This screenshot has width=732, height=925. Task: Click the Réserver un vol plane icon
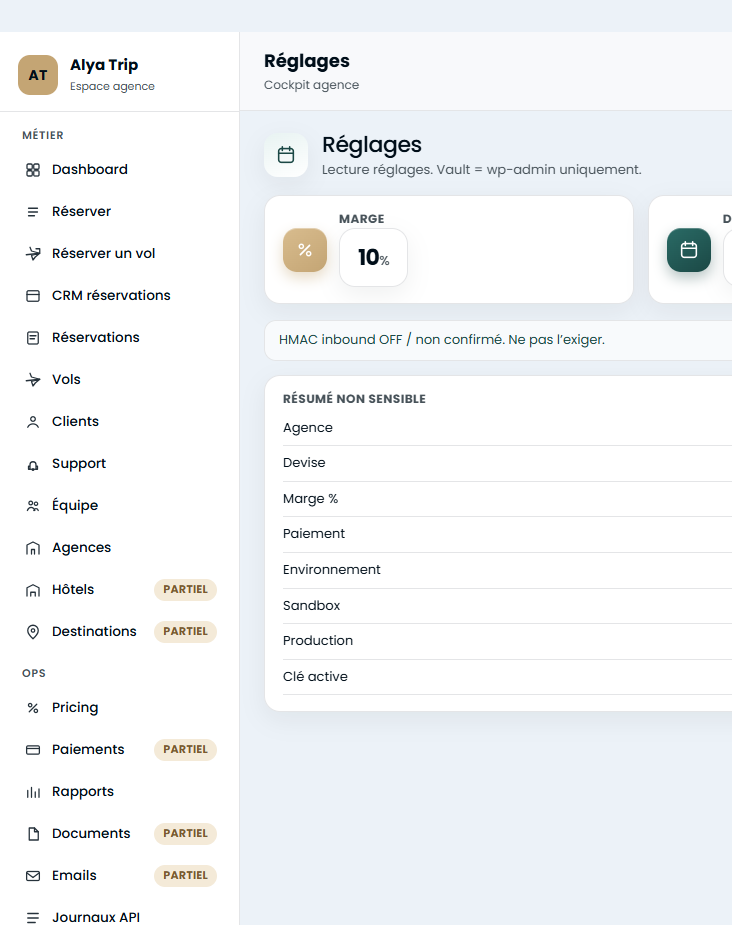click(x=33, y=254)
